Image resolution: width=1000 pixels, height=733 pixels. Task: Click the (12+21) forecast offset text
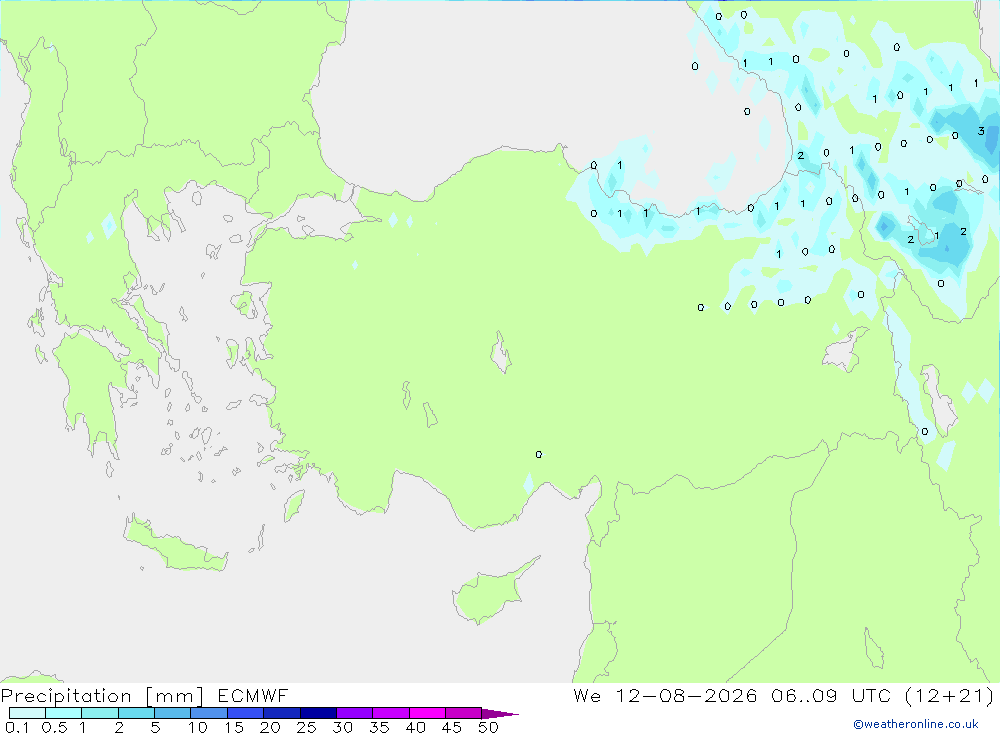coord(949,695)
